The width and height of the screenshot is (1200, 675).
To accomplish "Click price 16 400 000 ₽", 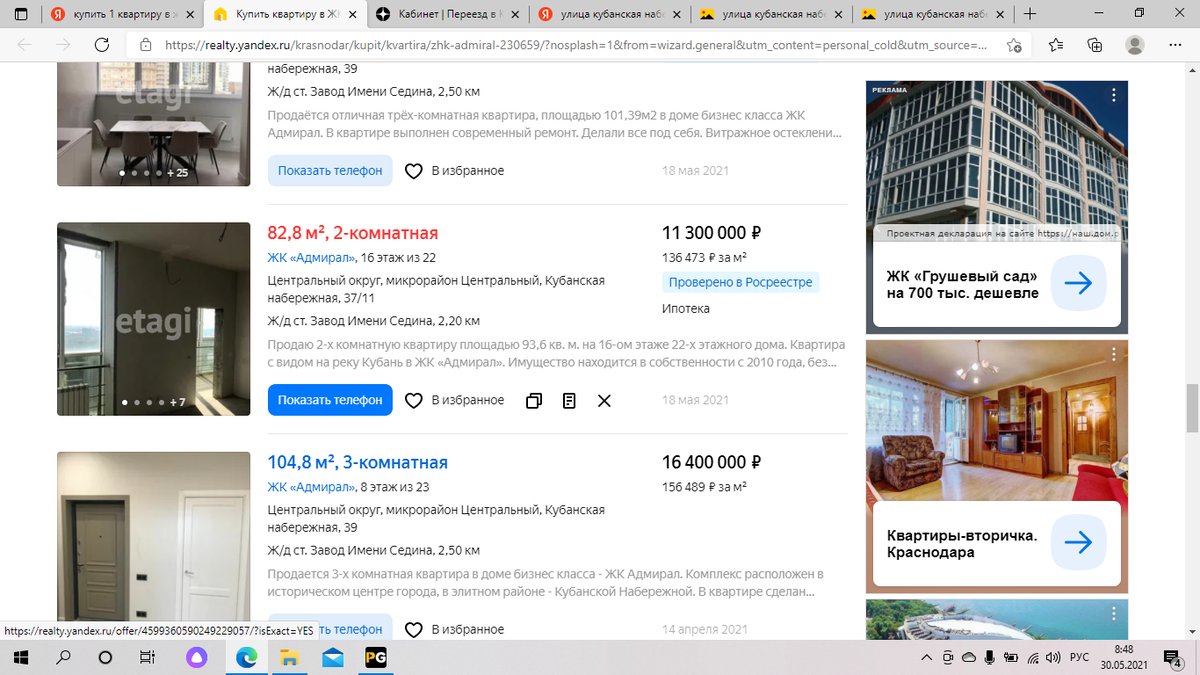I will 712,462.
